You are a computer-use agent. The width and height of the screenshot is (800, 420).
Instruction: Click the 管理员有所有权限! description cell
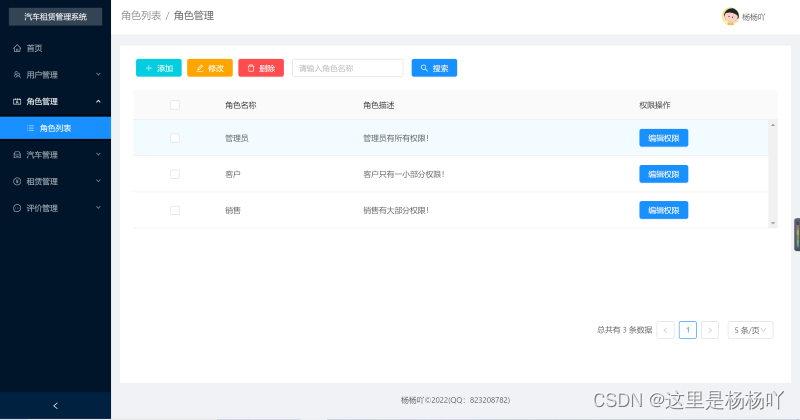tap(396, 138)
